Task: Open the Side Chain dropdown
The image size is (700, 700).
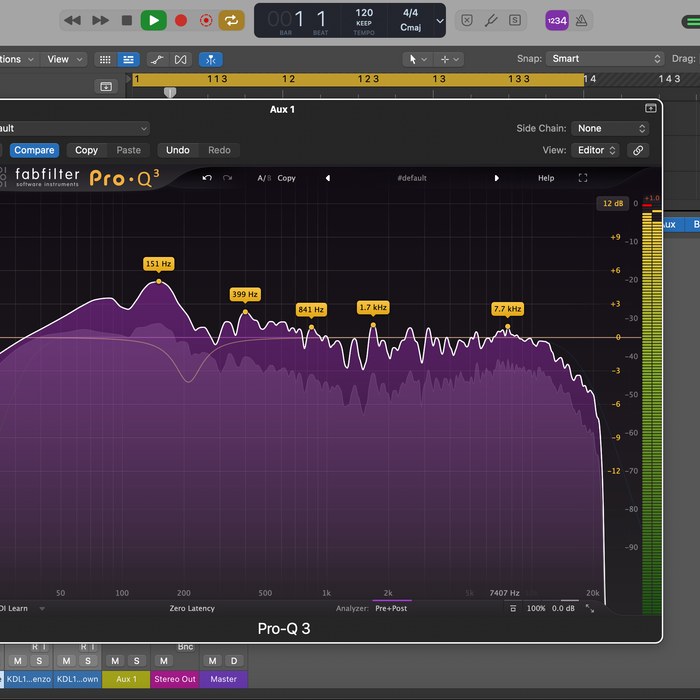Action: 610,129
